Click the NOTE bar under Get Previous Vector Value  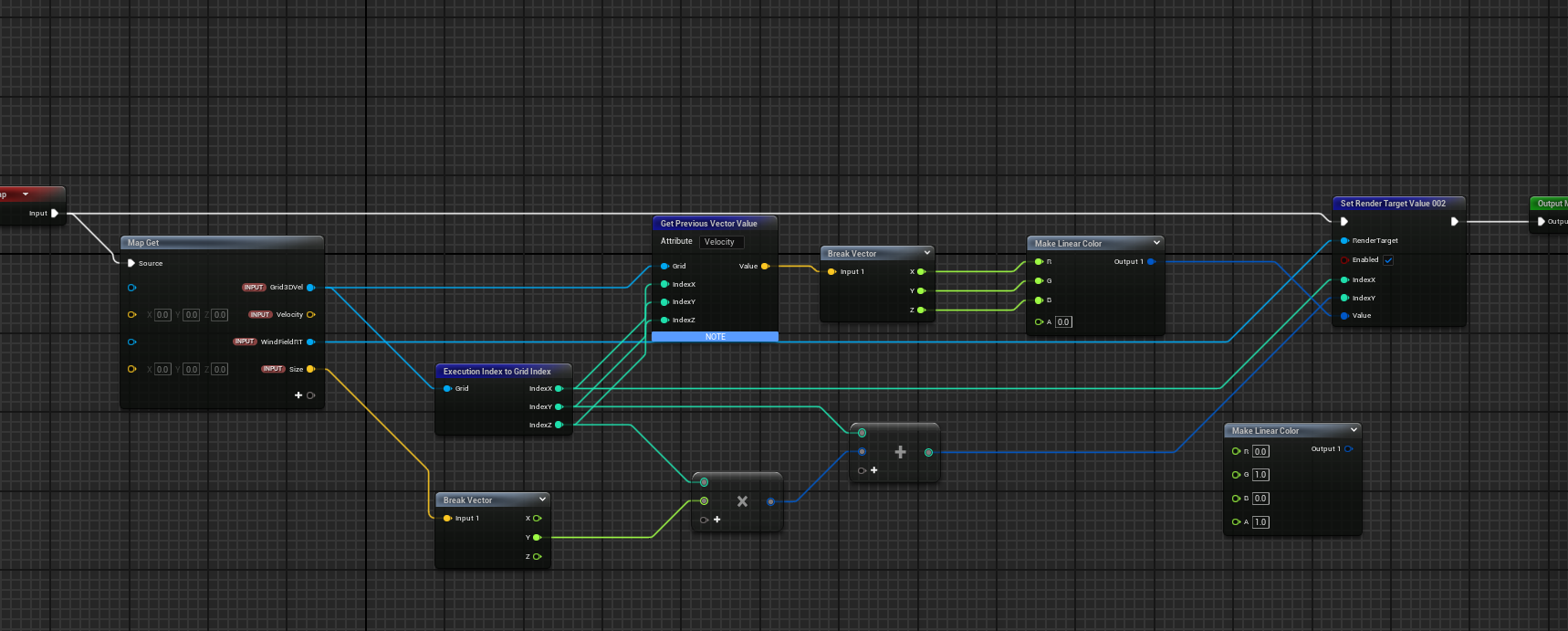715,337
